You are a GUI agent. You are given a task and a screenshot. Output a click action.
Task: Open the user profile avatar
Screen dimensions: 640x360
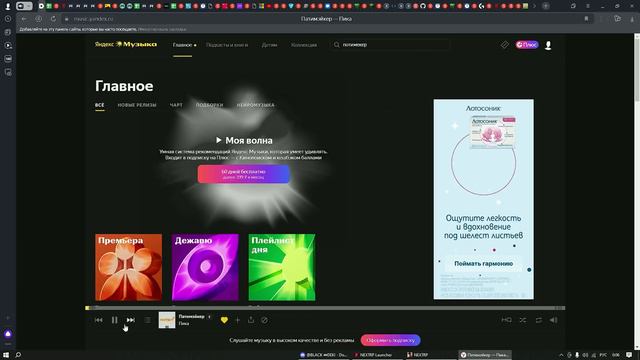click(x=548, y=45)
